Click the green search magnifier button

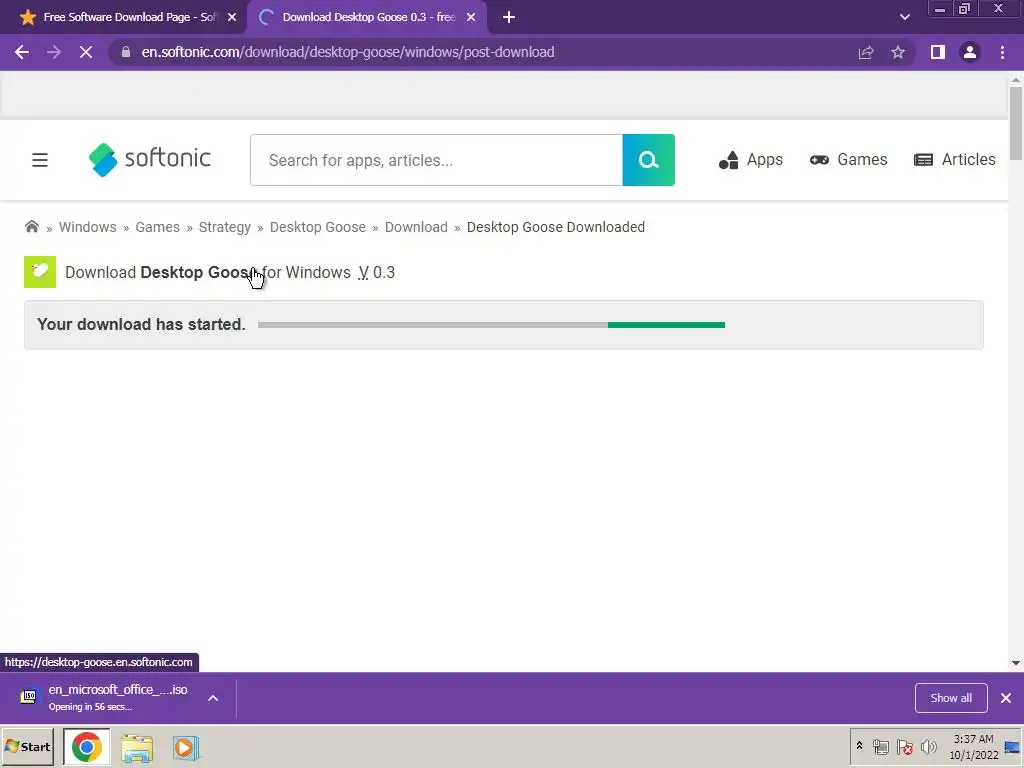(x=648, y=160)
